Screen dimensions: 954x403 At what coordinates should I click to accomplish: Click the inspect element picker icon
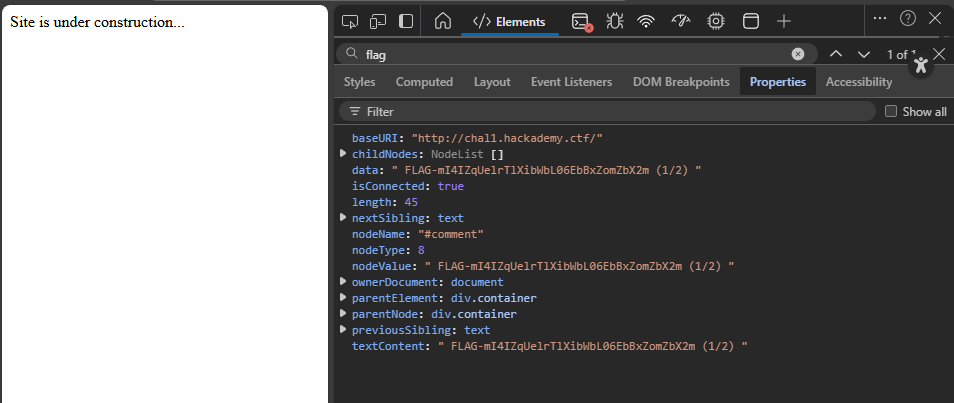click(350, 21)
